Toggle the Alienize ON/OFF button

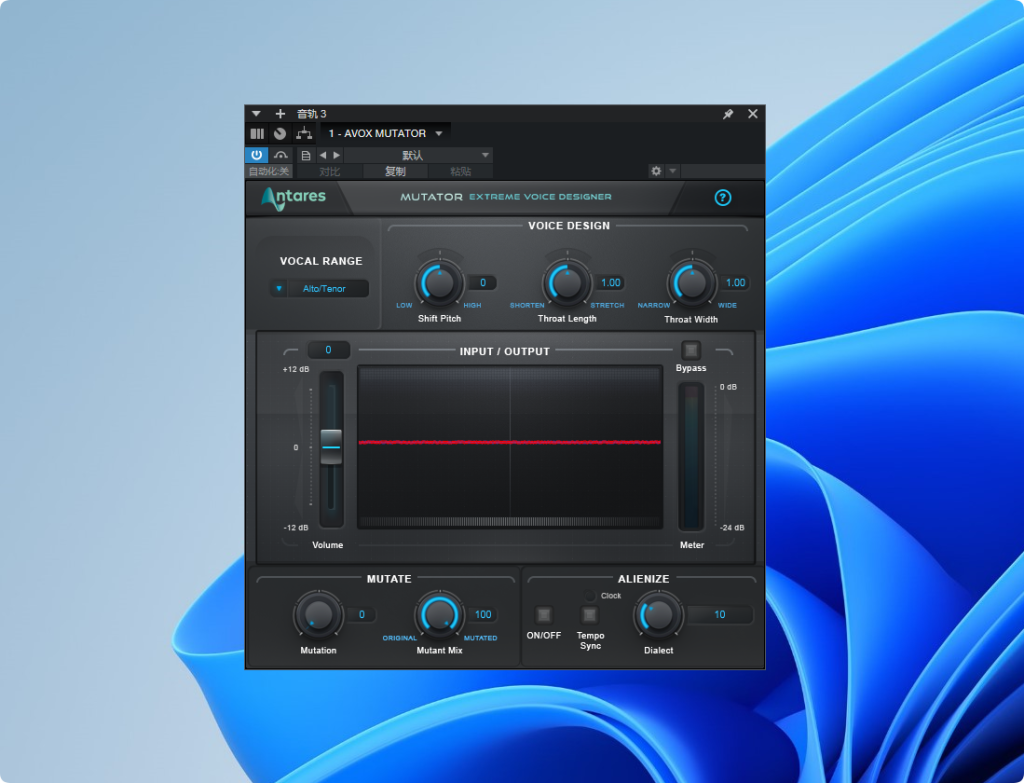point(543,615)
